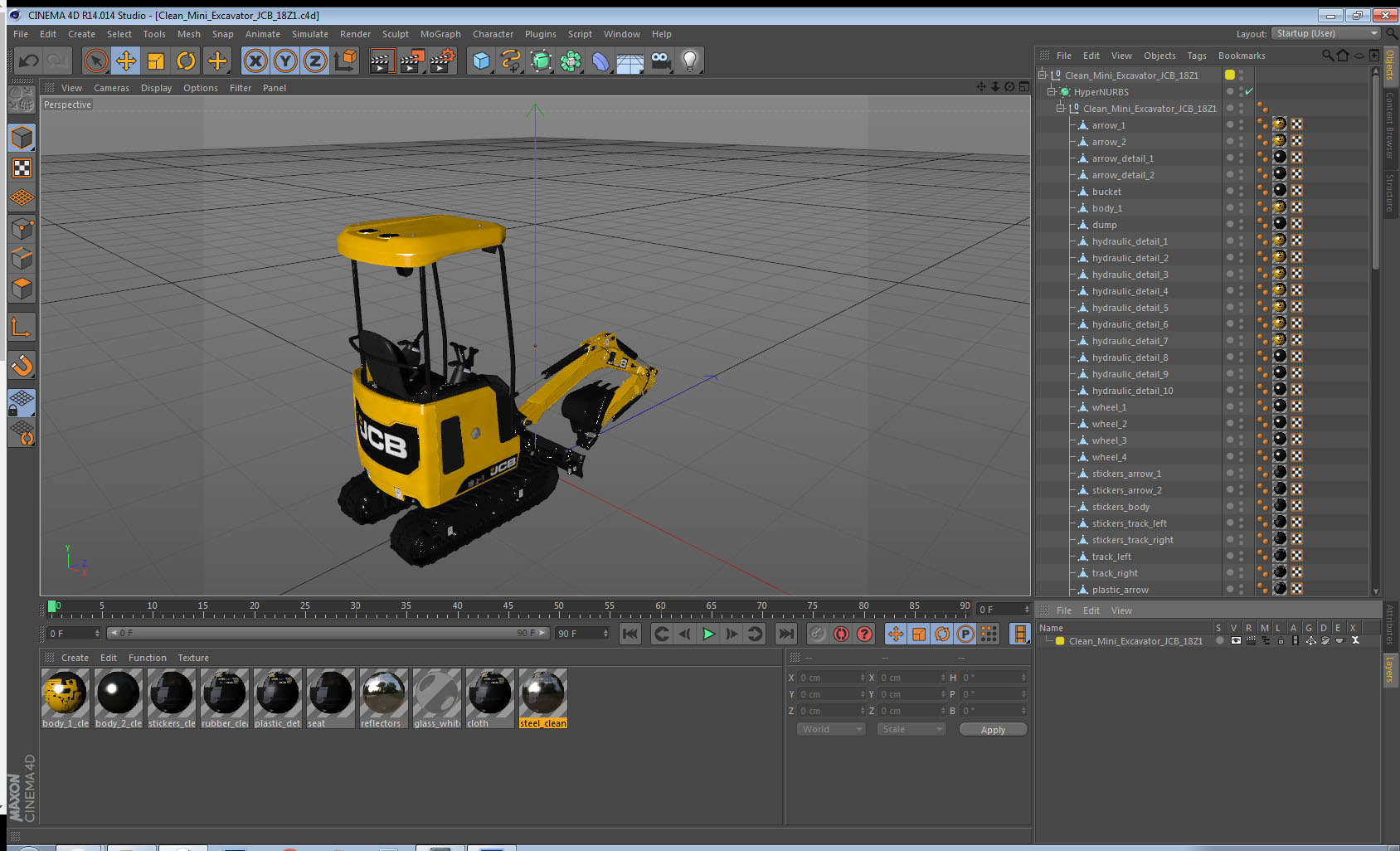
Task: Open the World coordinate dropdown
Action: pyautogui.click(x=831, y=729)
